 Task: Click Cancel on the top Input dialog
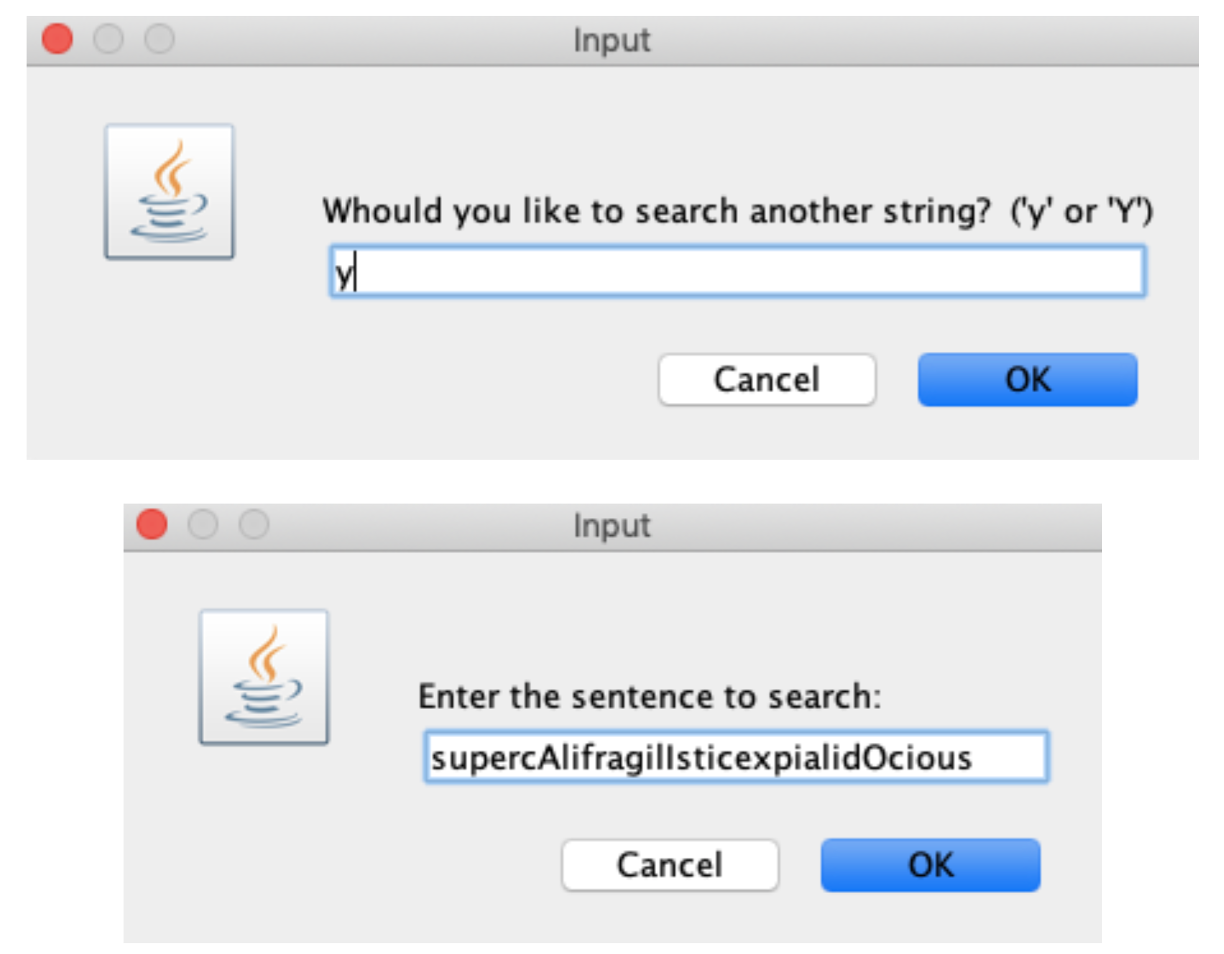[767, 379]
